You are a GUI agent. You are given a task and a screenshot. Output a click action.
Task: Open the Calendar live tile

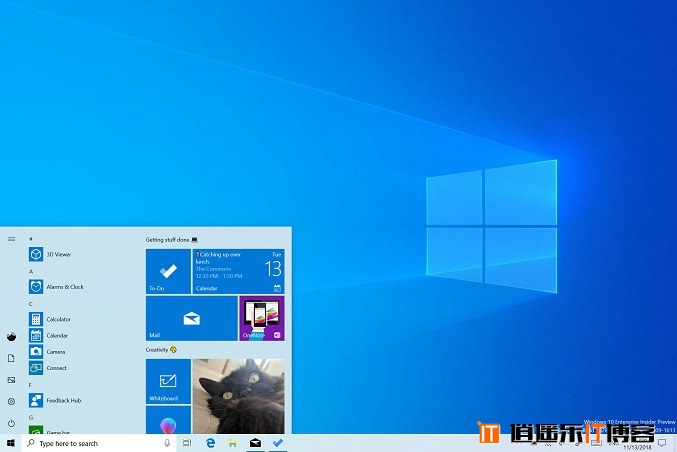coord(238,272)
